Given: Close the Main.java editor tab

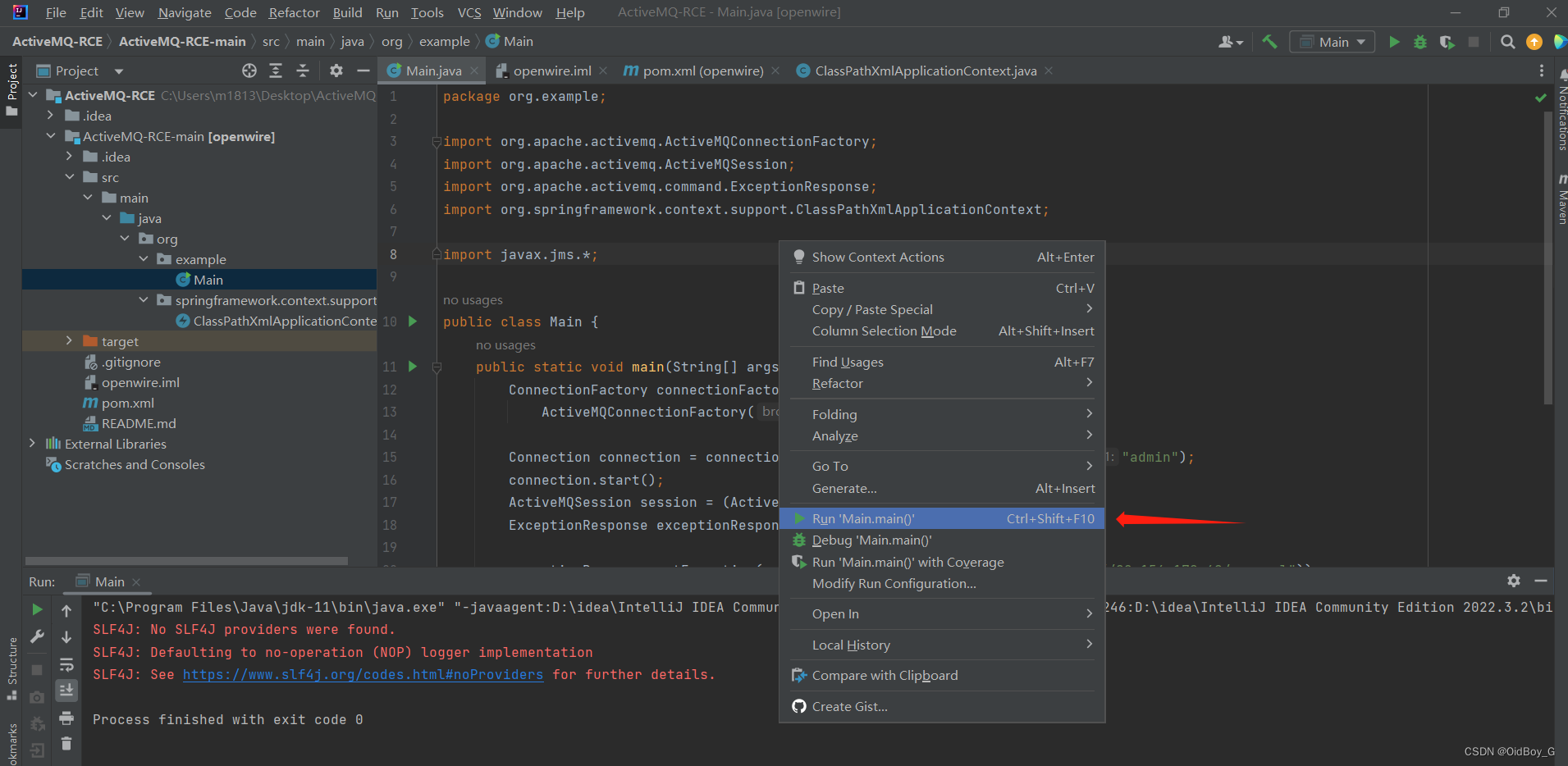Looking at the screenshot, I should pyautogui.click(x=474, y=71).
